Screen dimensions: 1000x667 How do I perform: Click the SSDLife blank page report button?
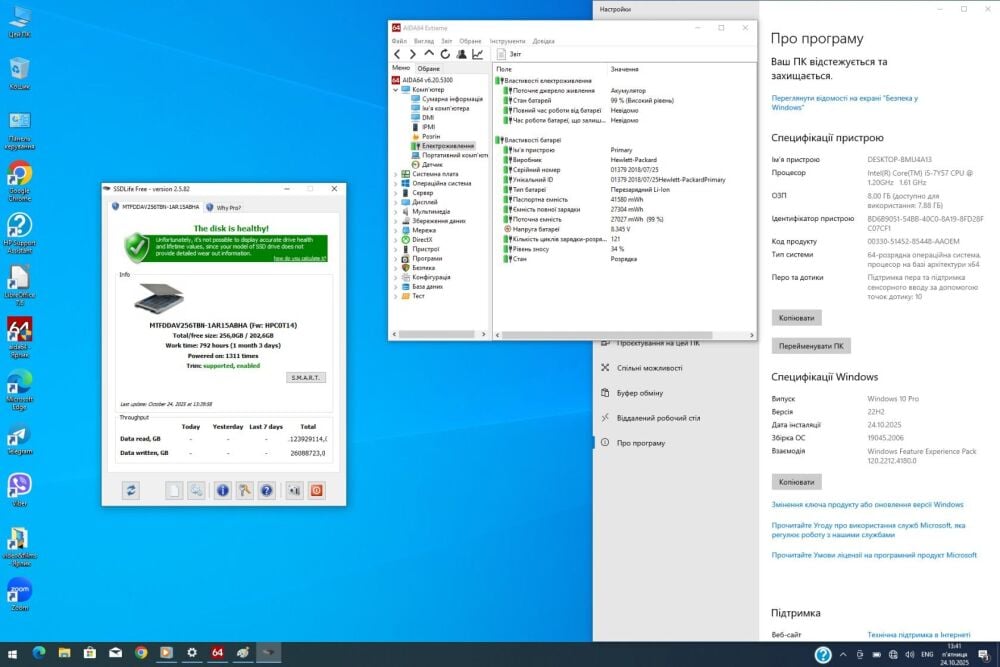[x=173, y=490]
